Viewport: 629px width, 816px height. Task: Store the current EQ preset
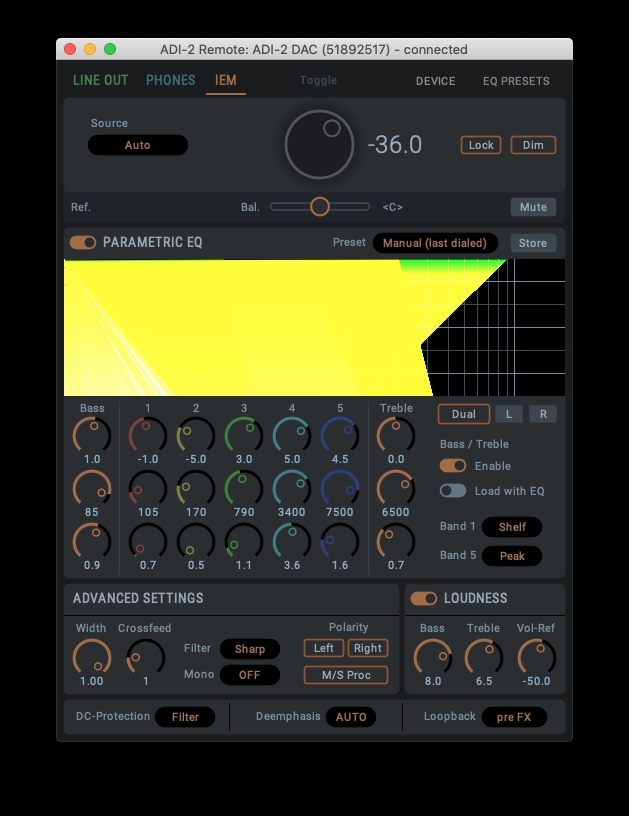point(533,243)
